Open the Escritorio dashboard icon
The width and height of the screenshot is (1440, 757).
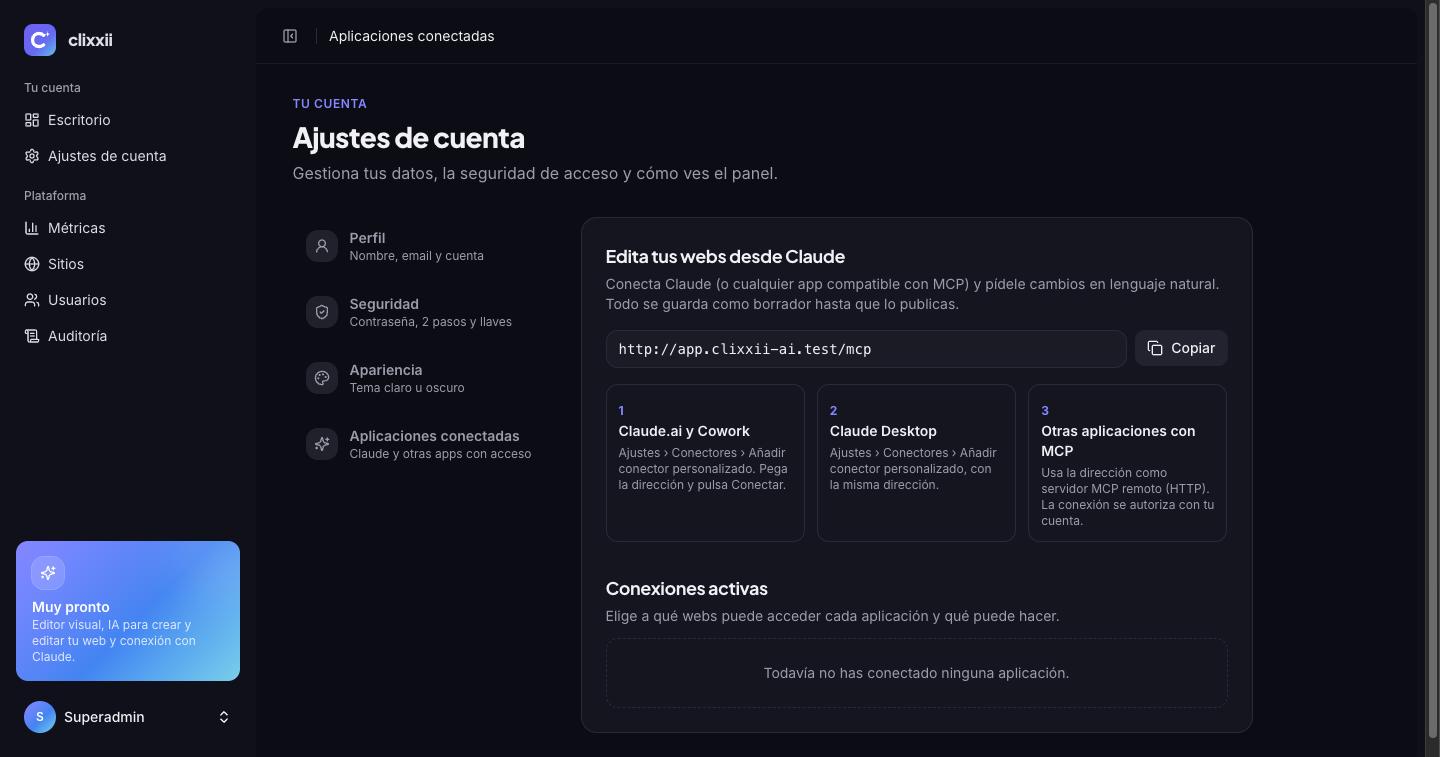[32, 120]
